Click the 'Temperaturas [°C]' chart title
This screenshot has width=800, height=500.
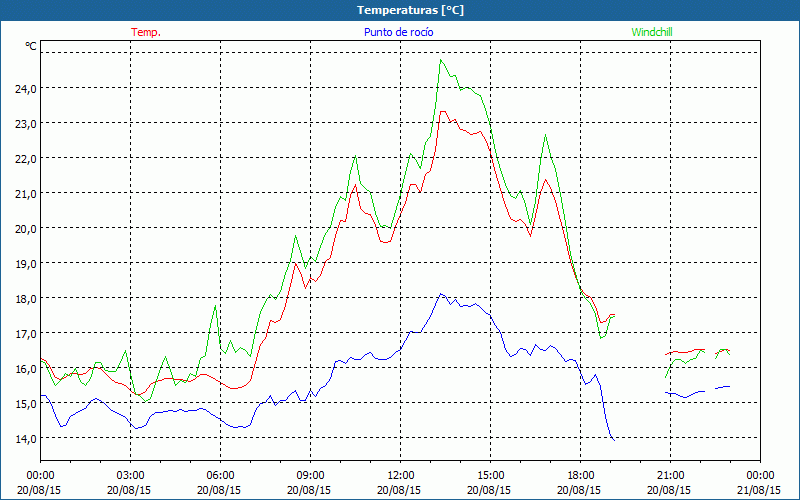(410, 10)
